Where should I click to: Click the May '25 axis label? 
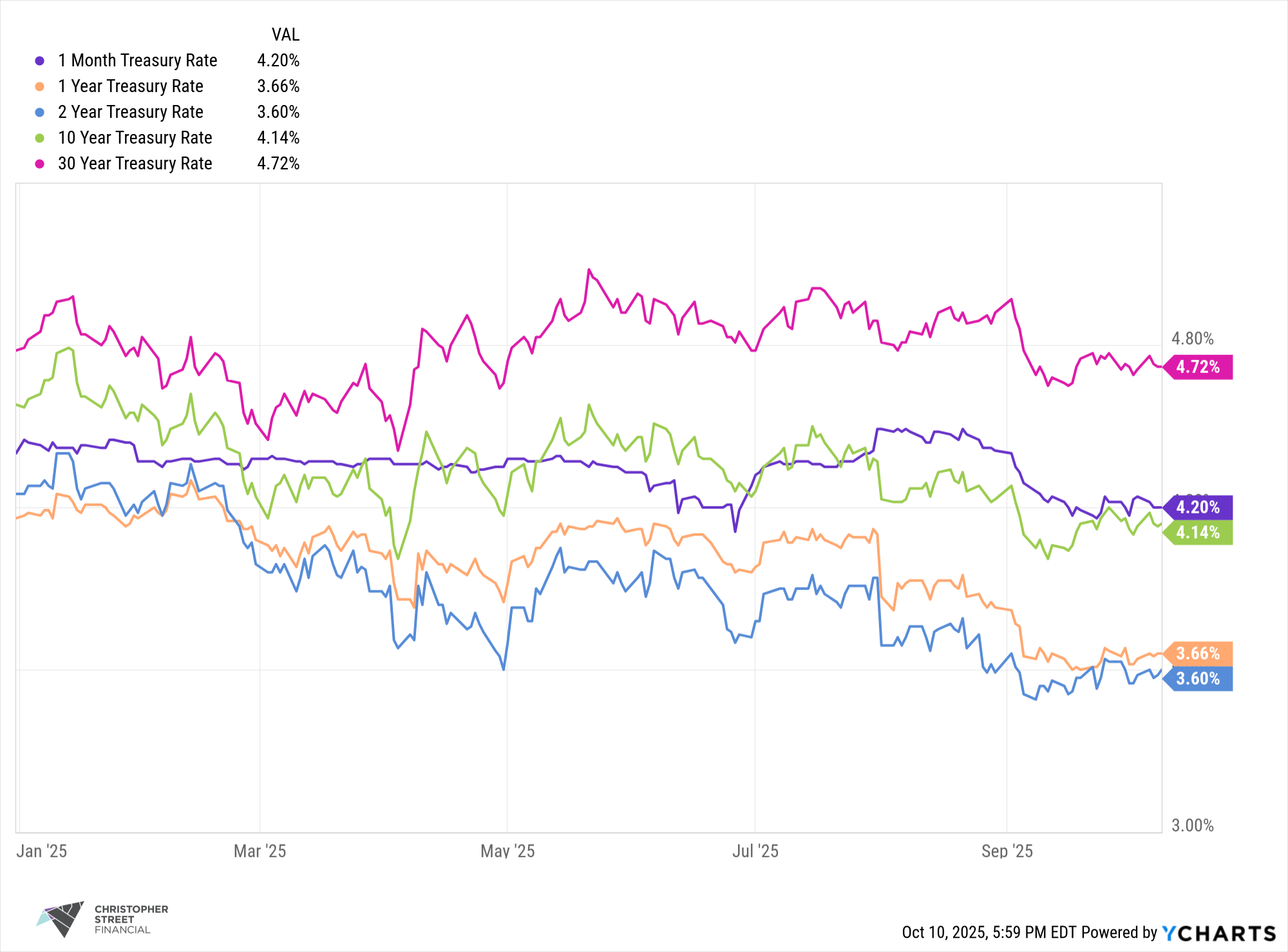click(x=507, y=852)
